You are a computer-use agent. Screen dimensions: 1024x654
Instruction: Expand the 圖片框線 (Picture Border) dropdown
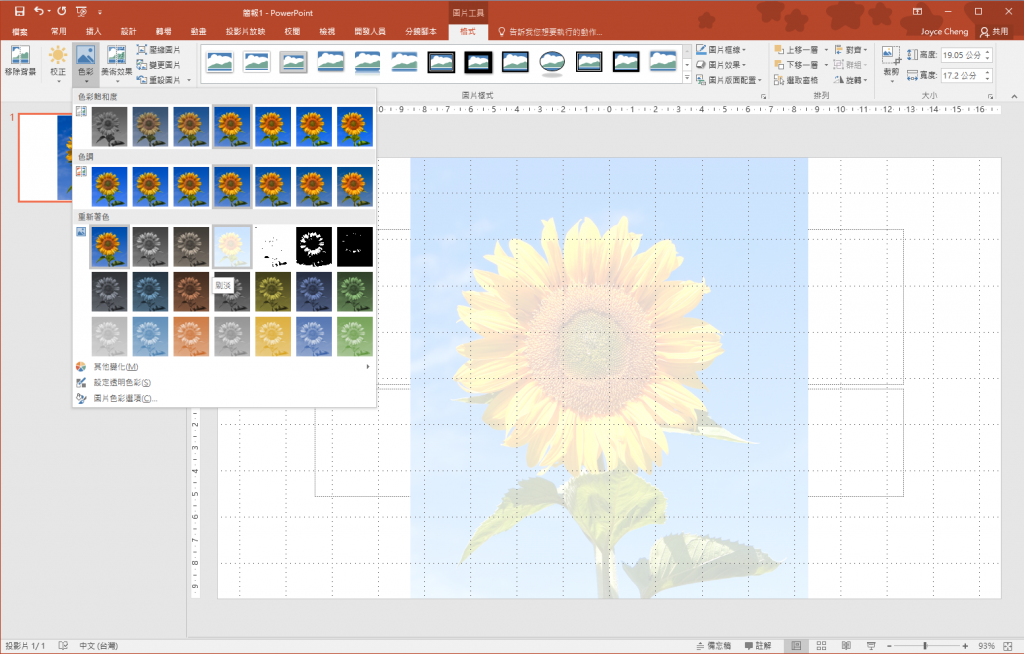tap(728, 49)
